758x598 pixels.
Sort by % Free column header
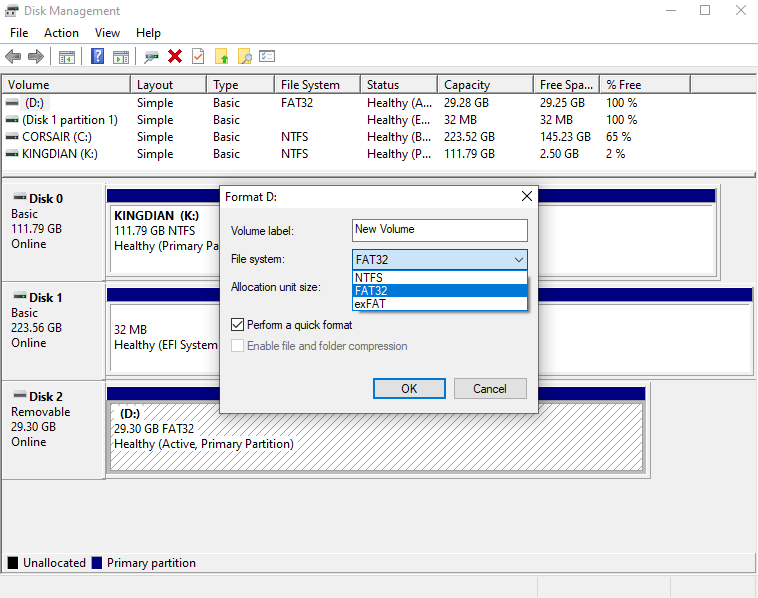645,85
